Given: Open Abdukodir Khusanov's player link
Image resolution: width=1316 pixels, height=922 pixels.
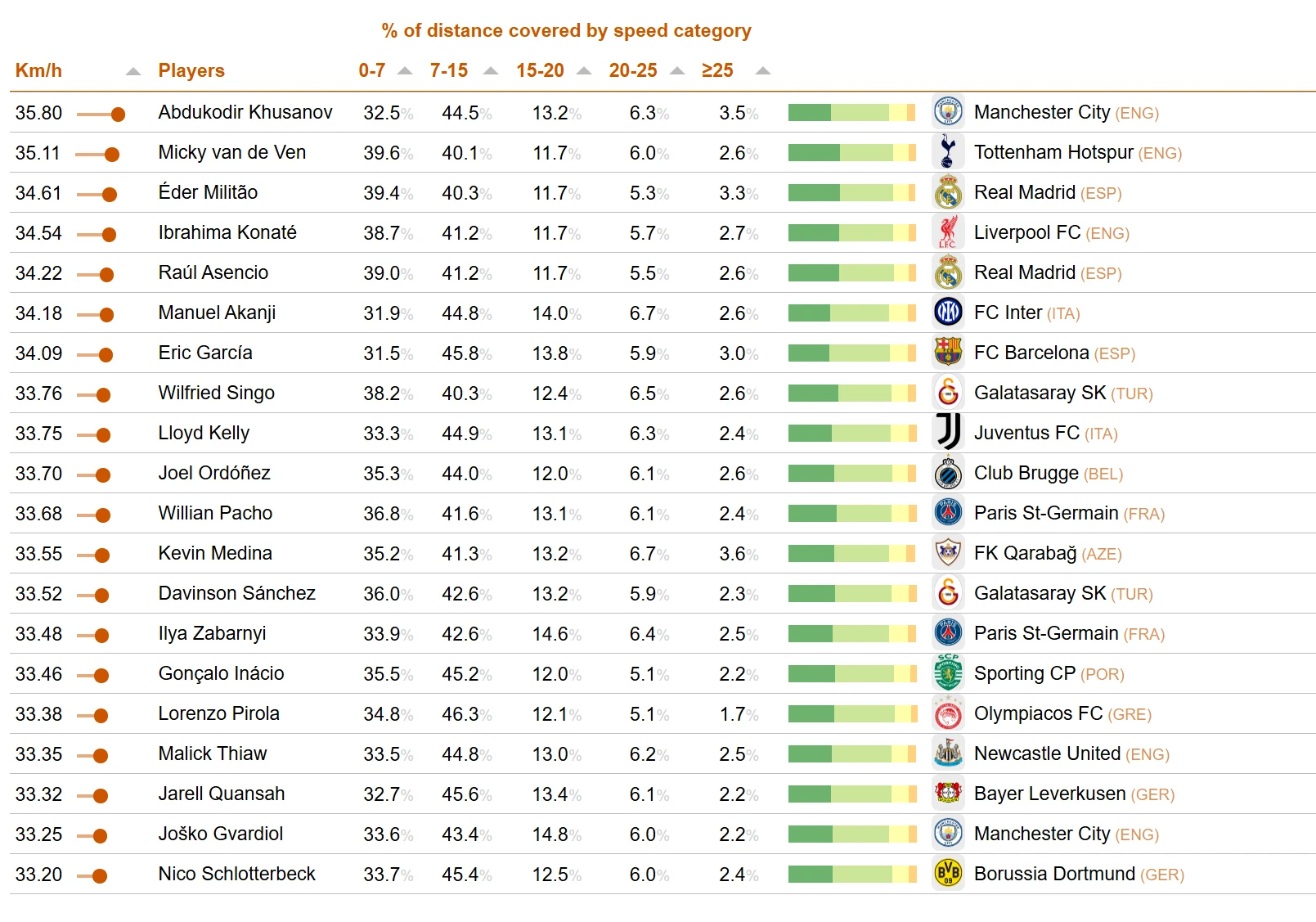Looking at the screenshot, I should click(x=245, y=112).
